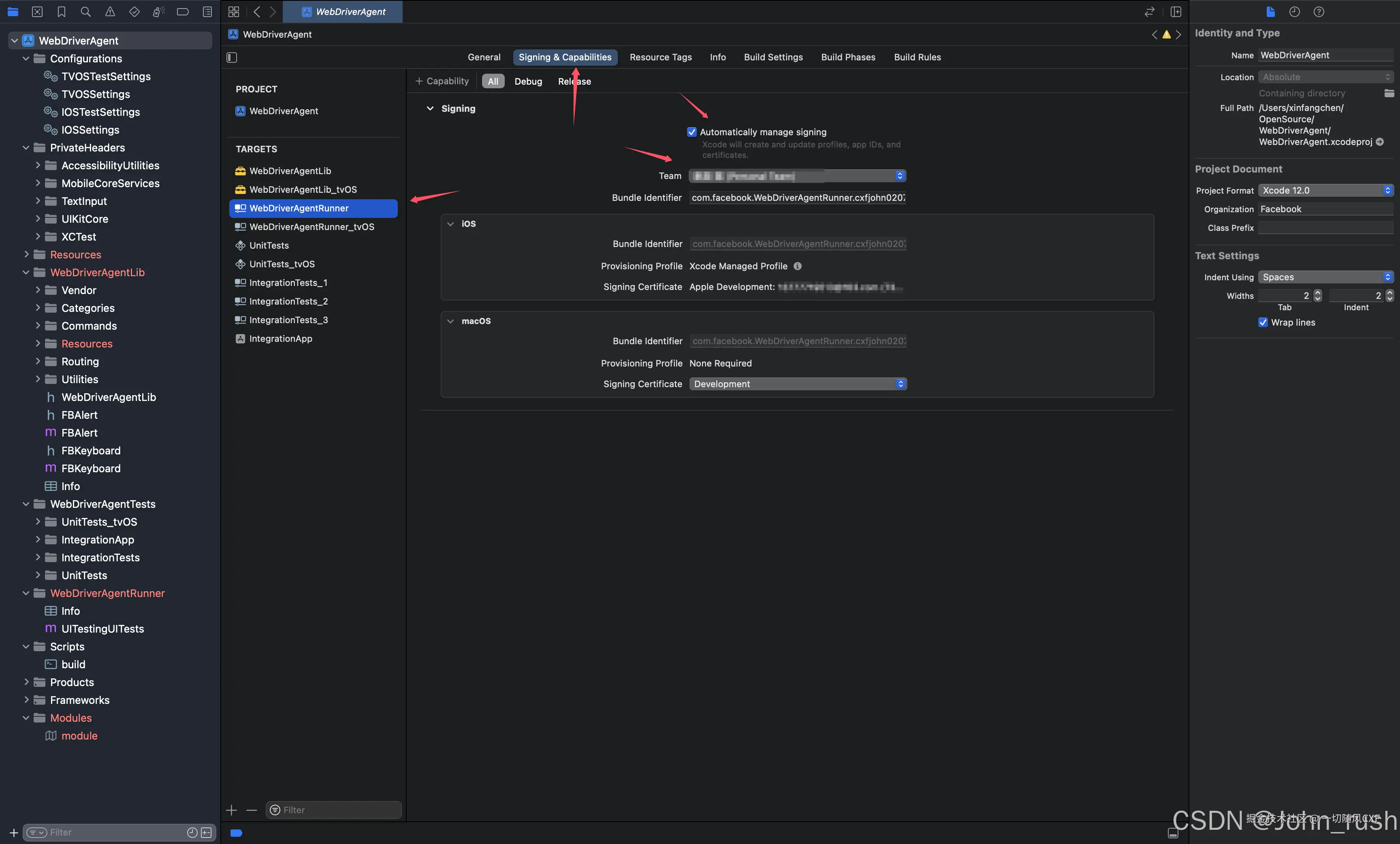
Task: Open macOS Signing Certificate Development dropdown
Action: click(797, 384)
